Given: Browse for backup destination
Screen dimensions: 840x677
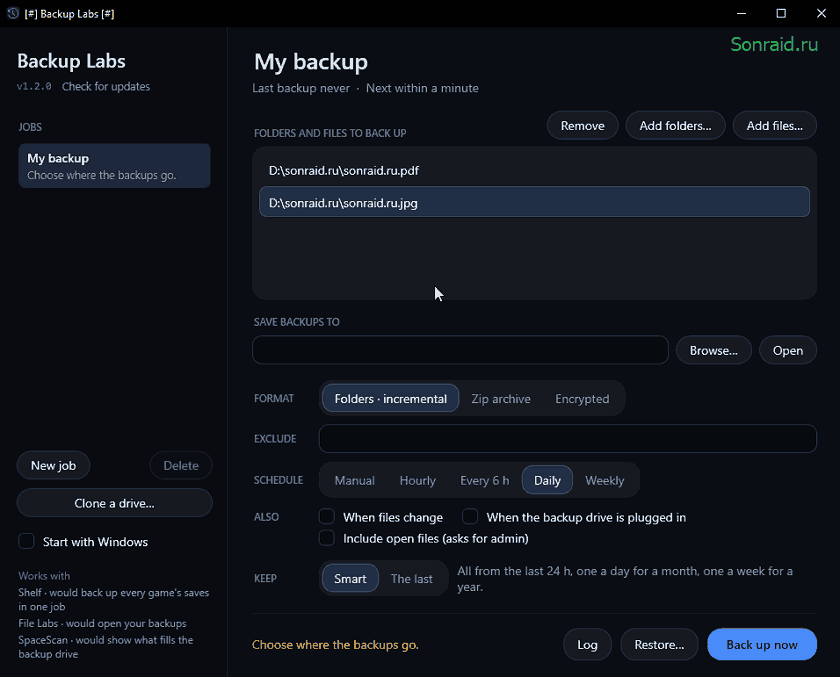Looking at the screenshot, I should click(x=714, y=350).
